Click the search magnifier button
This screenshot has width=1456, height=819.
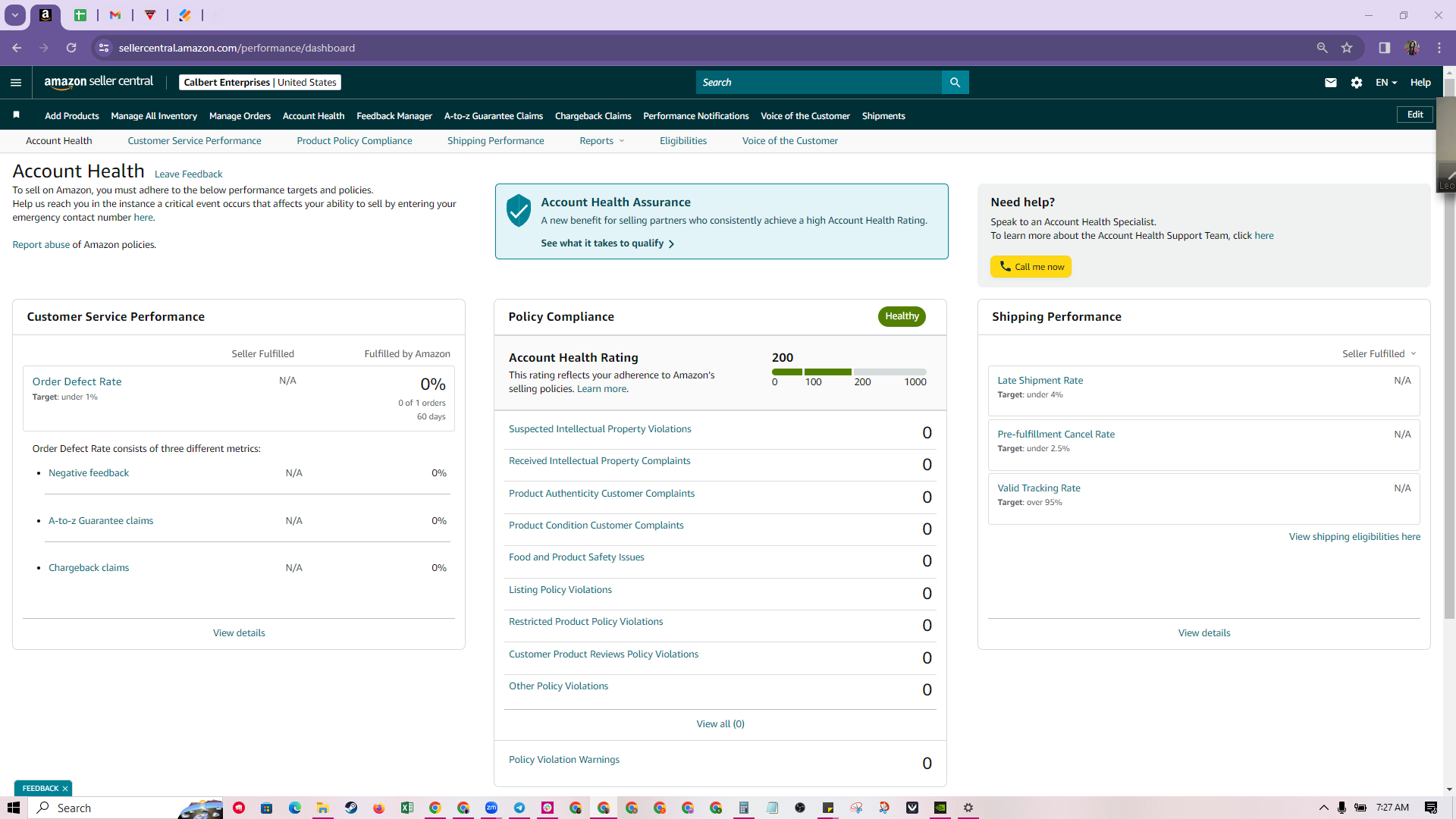pyautogui.click(x=955, y=83)
